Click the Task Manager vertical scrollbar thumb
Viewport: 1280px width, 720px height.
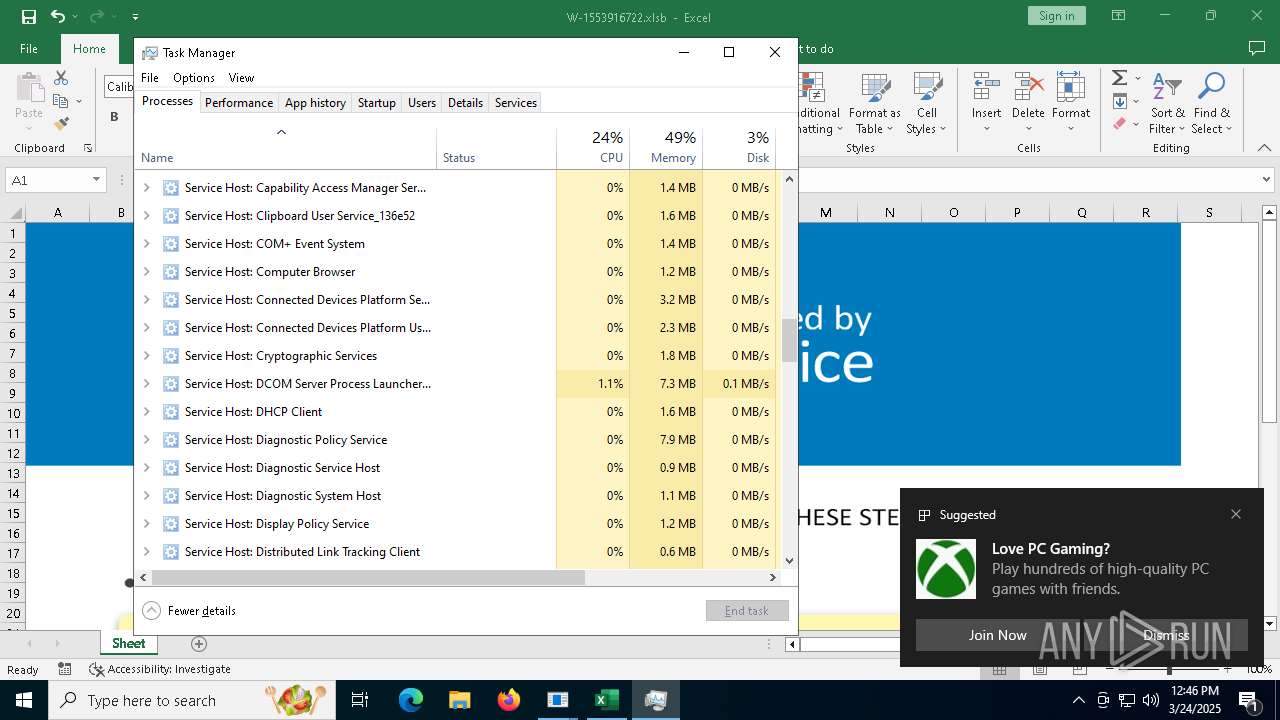coord(789,340)
